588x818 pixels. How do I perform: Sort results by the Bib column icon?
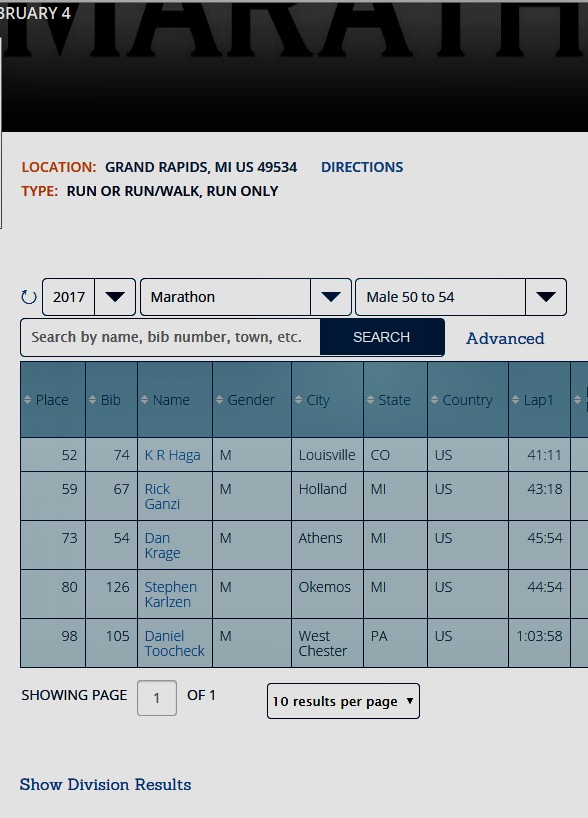pos(92,400)
